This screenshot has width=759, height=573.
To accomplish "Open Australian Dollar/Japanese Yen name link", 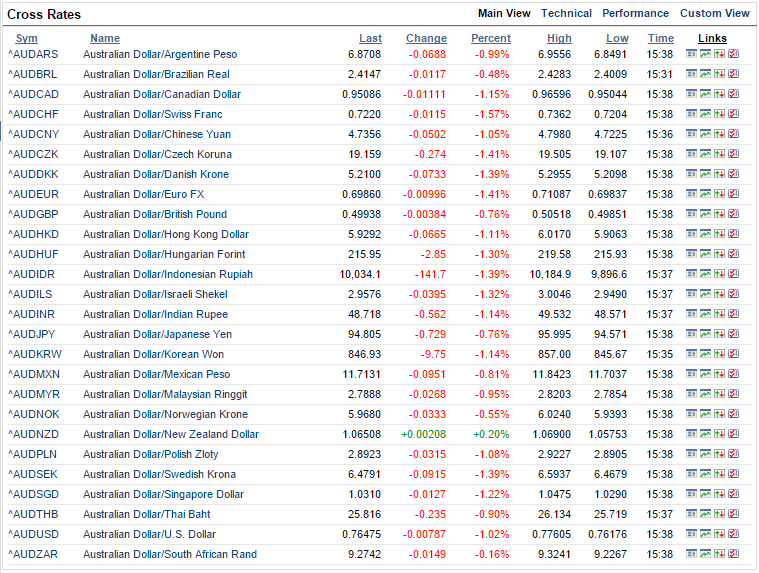I will coord(157,334).
